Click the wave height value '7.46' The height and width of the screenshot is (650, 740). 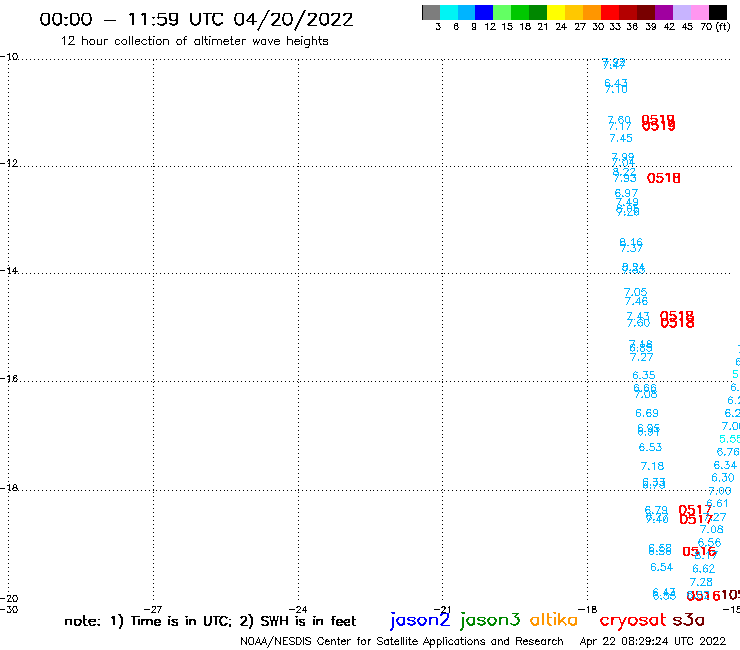(x=637, y=301)
